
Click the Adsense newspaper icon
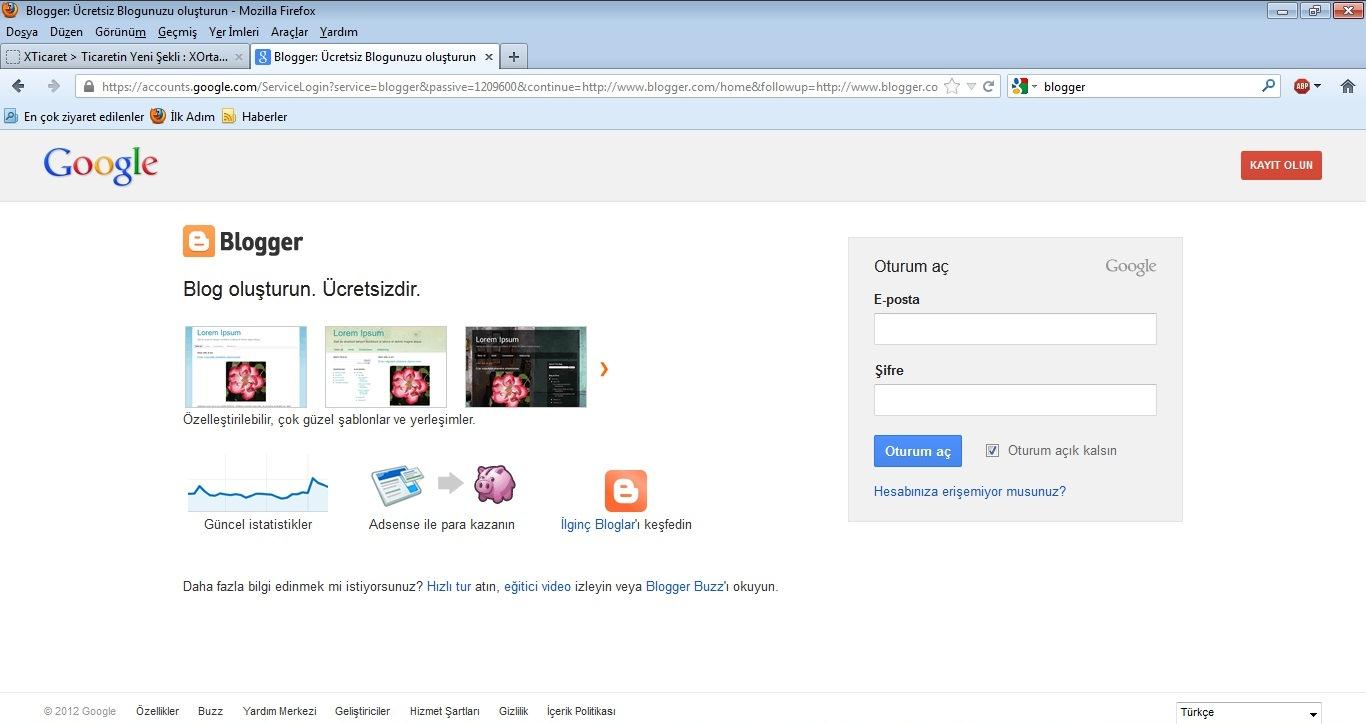397,486
